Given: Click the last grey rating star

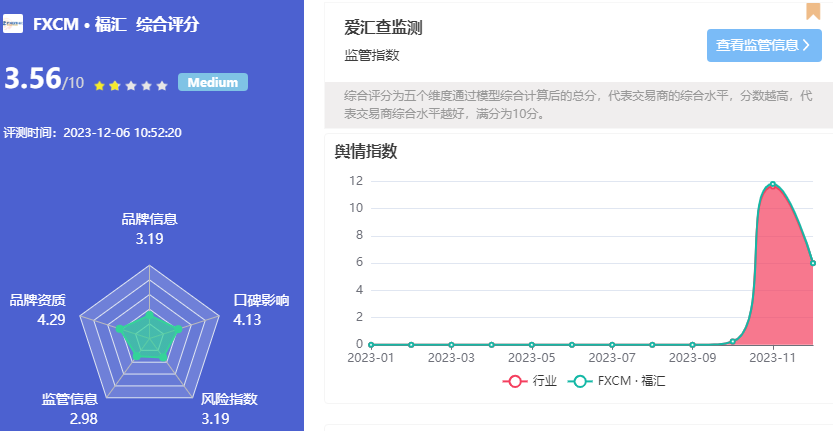Looking at the screenshot, I should 162,86.
